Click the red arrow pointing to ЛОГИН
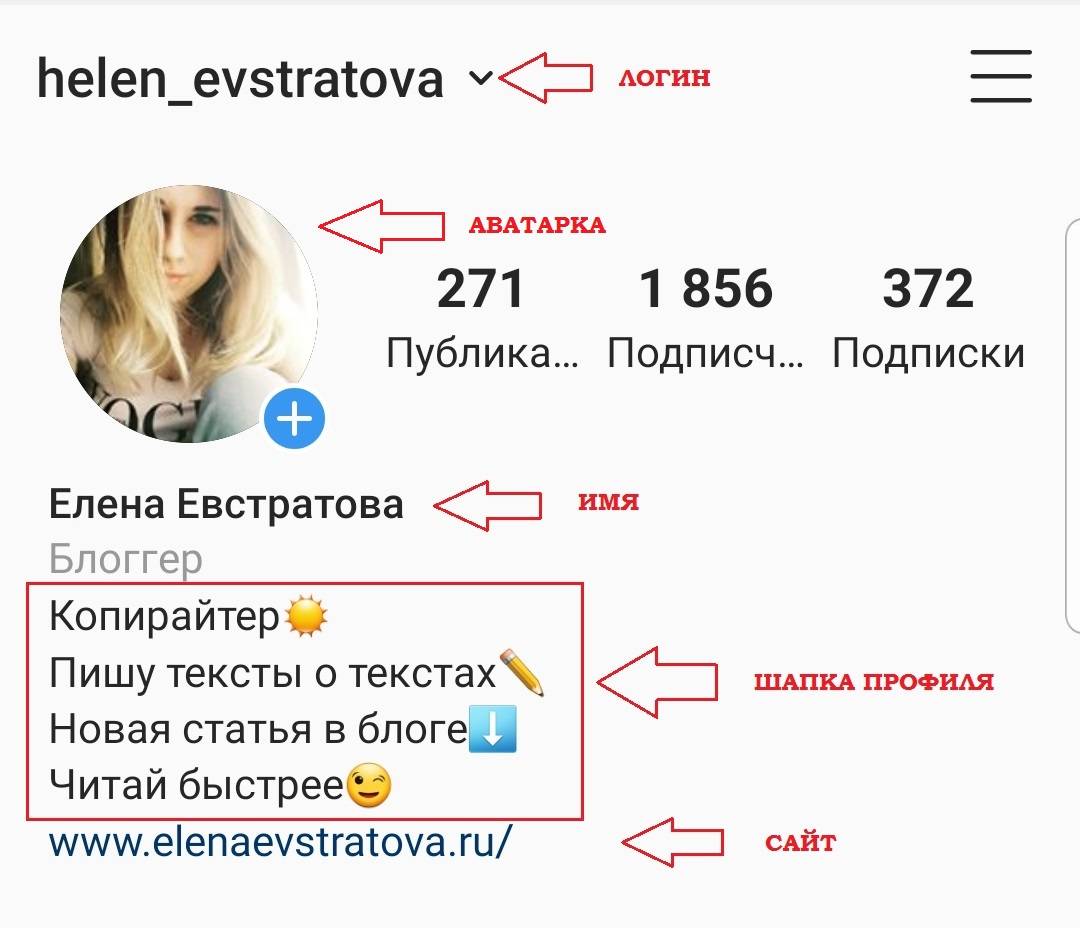The image size is (1080, 928). coord(545,78)
